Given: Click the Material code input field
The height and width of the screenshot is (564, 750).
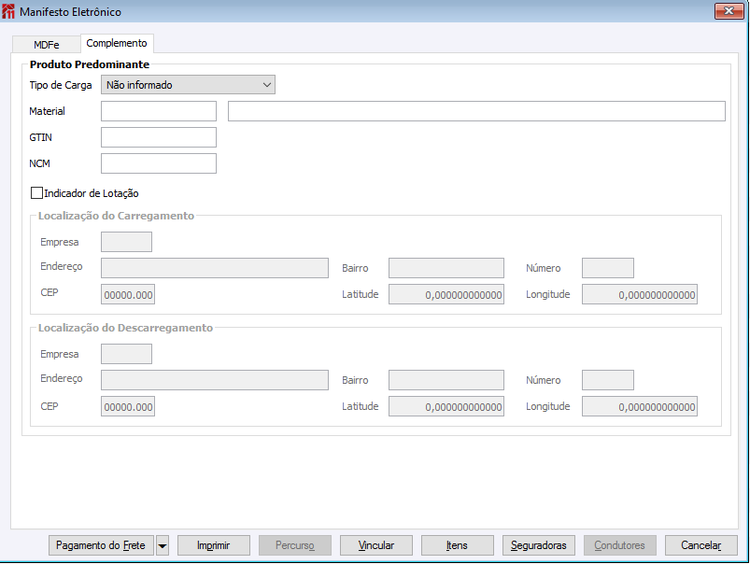Looking at the screenshot, I should (158, 111).
